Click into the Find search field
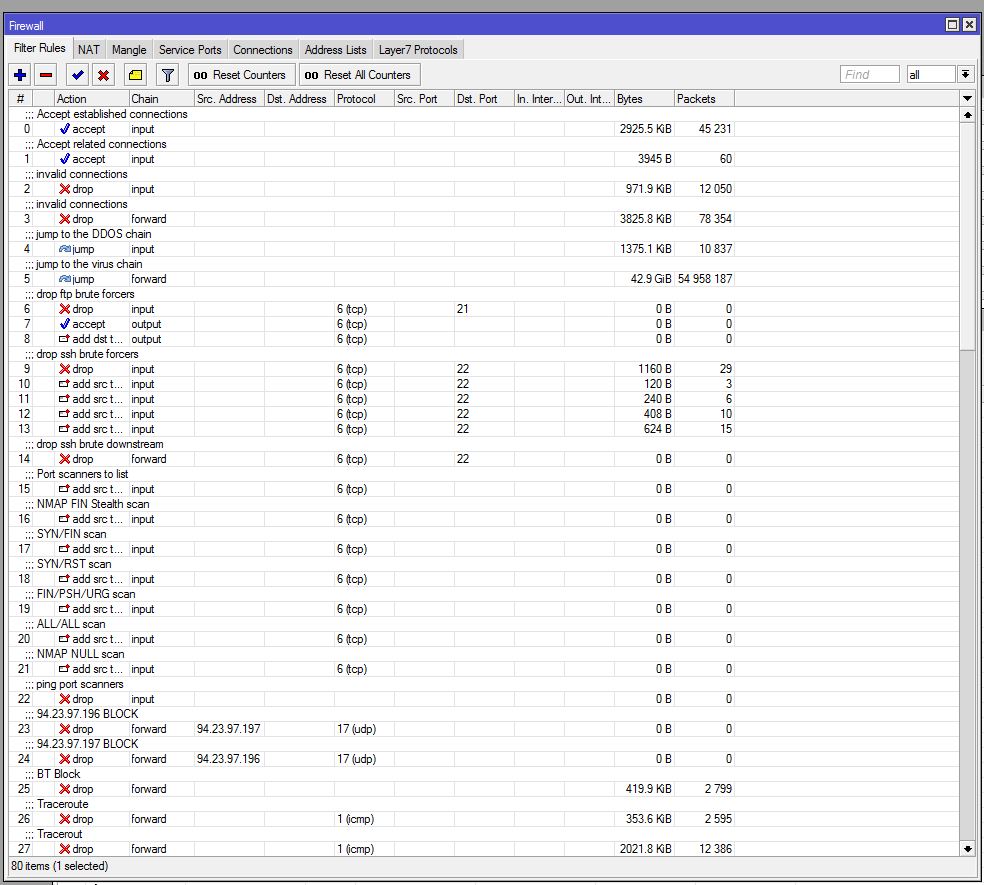Image resolution: width=984 pixels, height=885 pixels. pyautogui.click(x=869, y=75)
